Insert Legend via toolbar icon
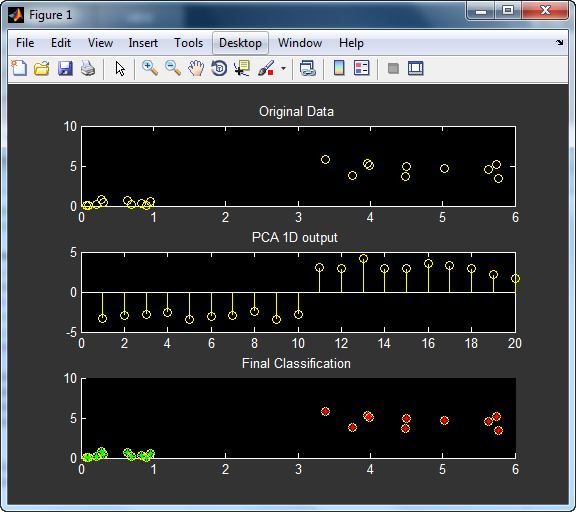Image resolution: width=576 pixels, height=512 pixels. tap(361, 68)
